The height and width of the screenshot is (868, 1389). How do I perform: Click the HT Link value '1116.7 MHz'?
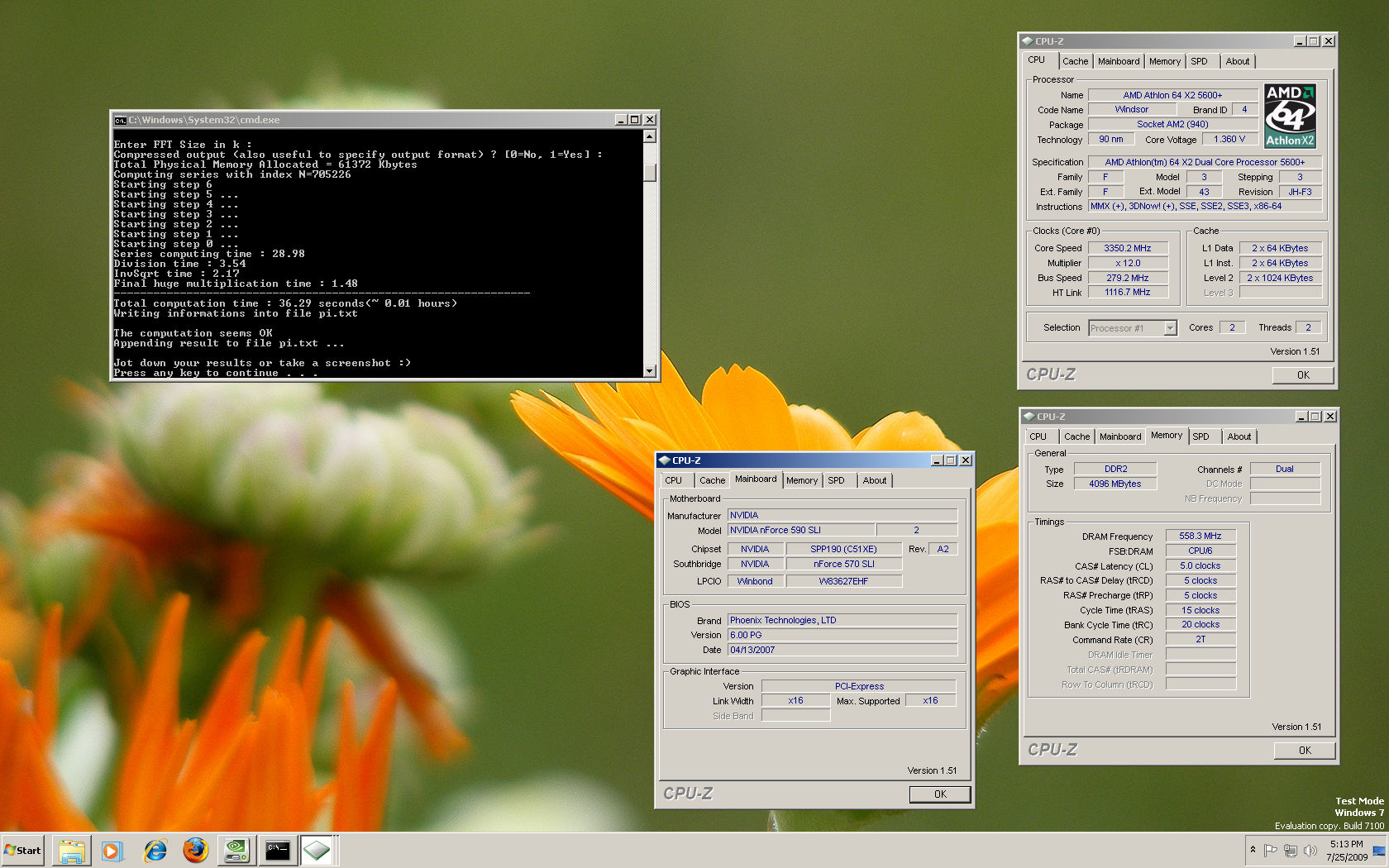point(1128,292)
